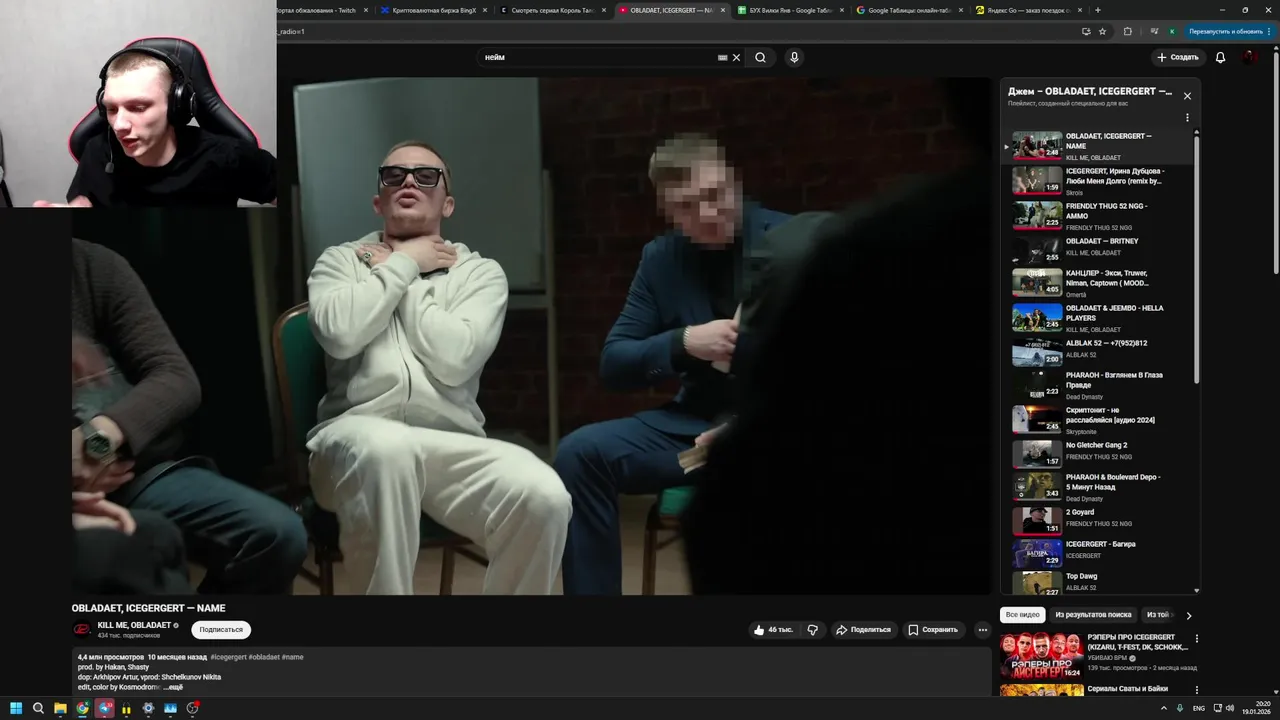The height and width of the screenshot is (720, 1280).
Task: Select the Все видео chip
Action: [1022, 615]
